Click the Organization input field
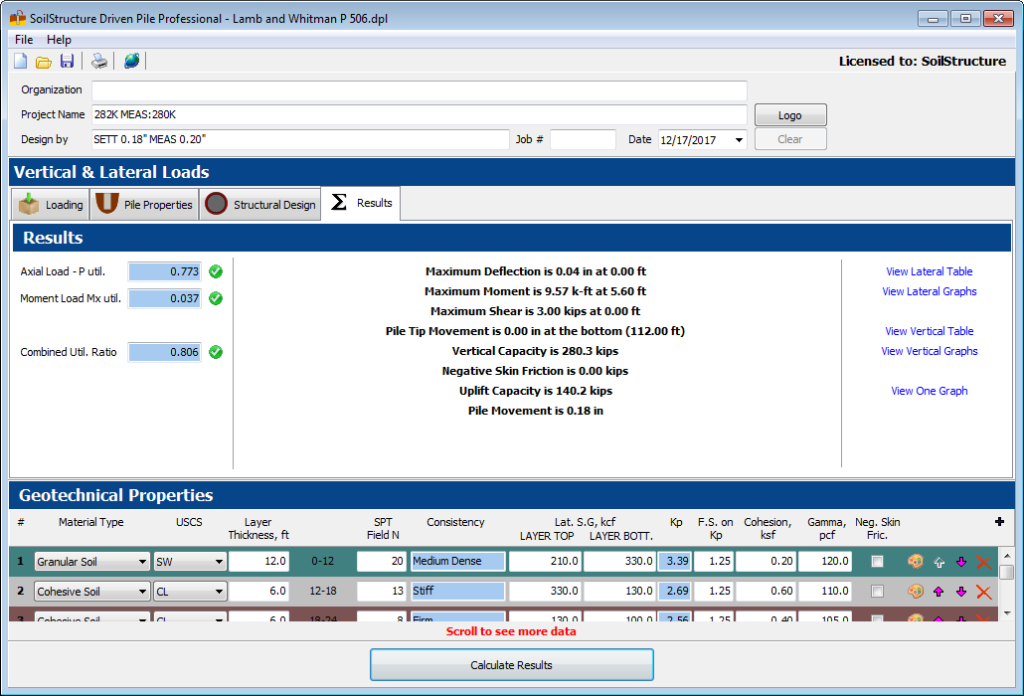This screenshot has width=1024, height=696. click(419, 90)
